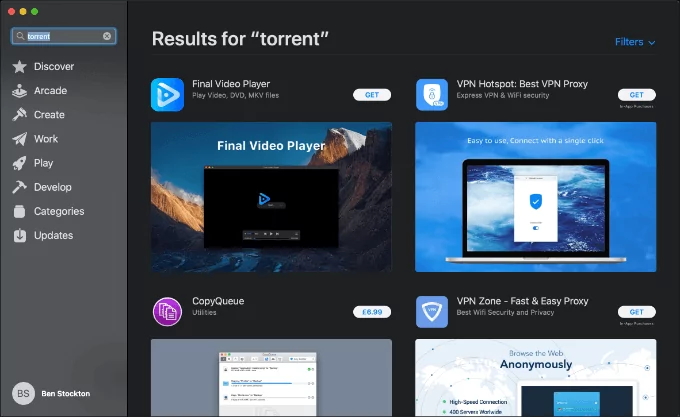The image size is (680, 417).
Task: Click the Play rocket icon
Action: point(19,163)
